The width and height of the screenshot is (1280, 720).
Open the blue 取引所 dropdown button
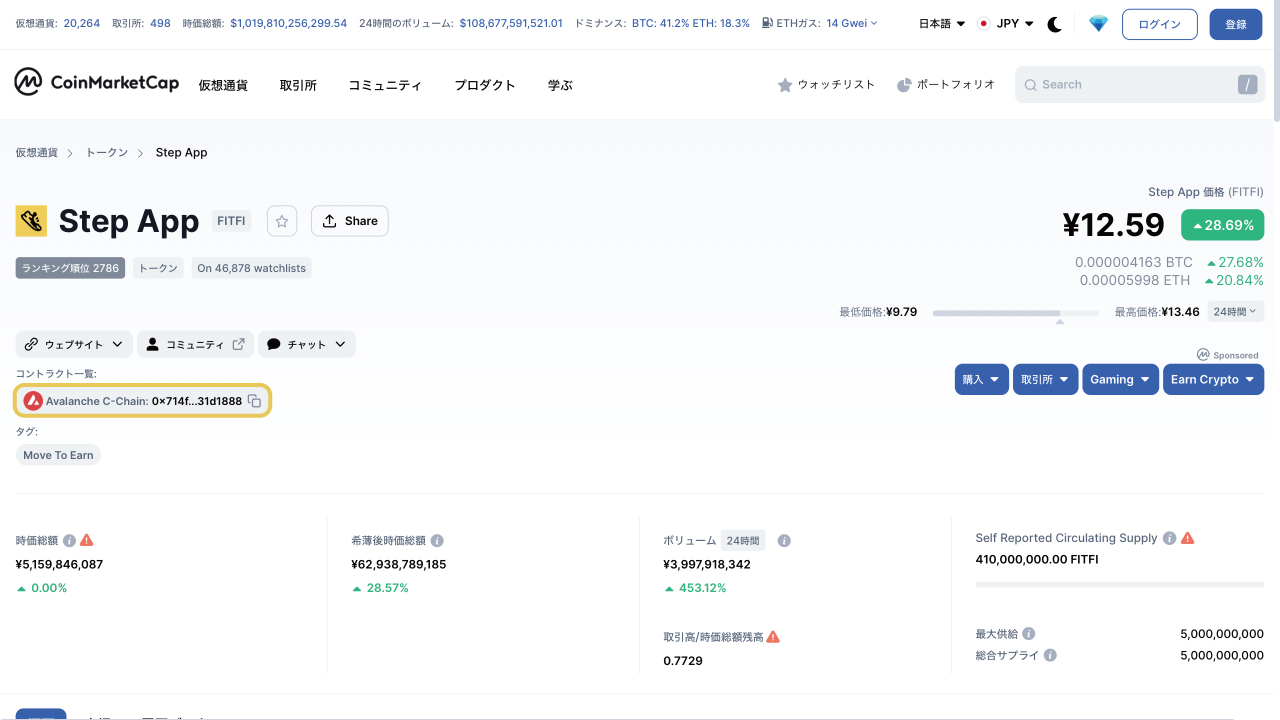[1046, 380]
